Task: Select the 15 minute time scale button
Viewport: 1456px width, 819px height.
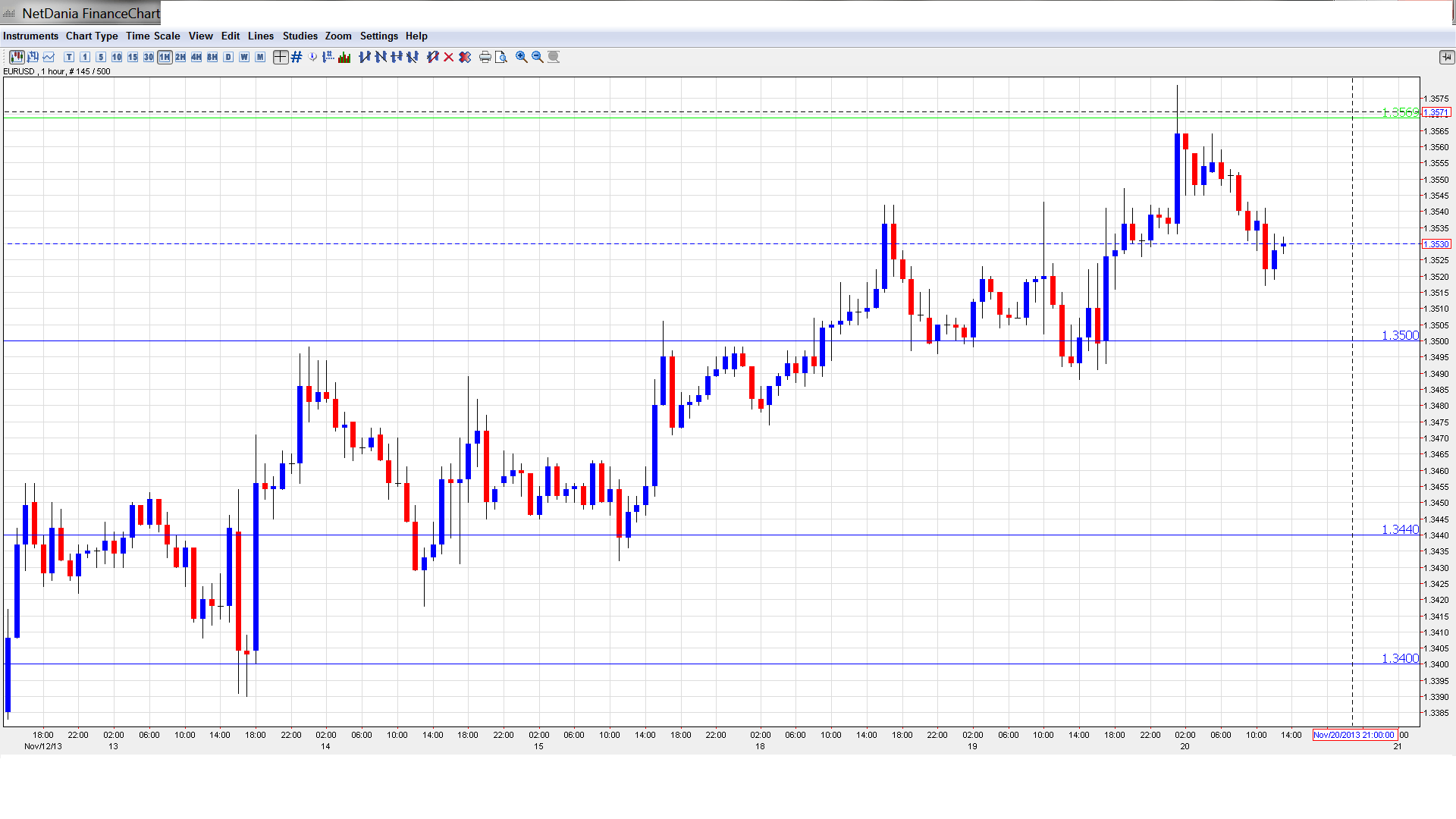Action: [x=133, y=57]
